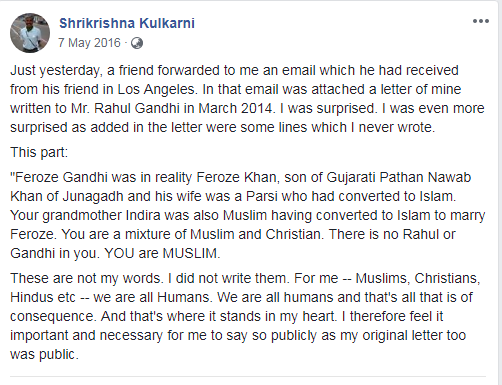502x385 pixels.
Task: Click the words 'Los Angeles' in the post
Action: [156, 89]
